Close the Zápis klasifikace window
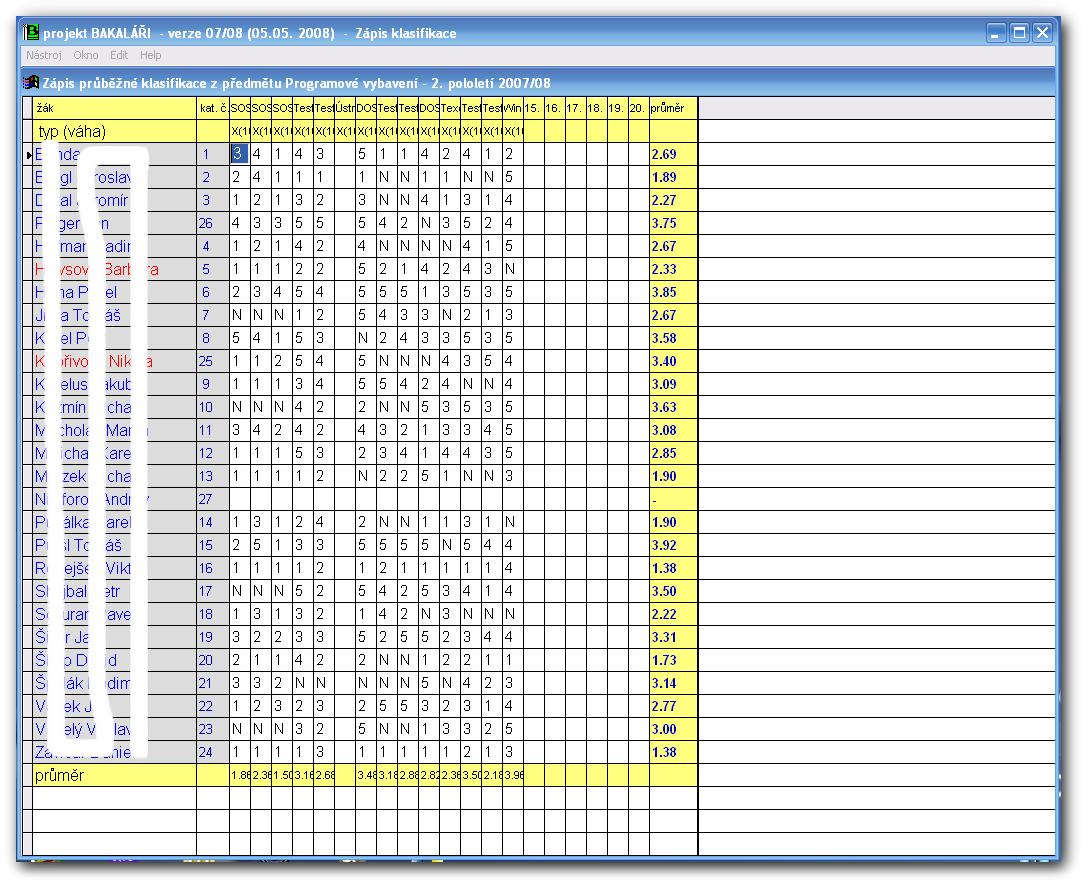This screenshot has height=886, width=1085. pos(1043,33)
